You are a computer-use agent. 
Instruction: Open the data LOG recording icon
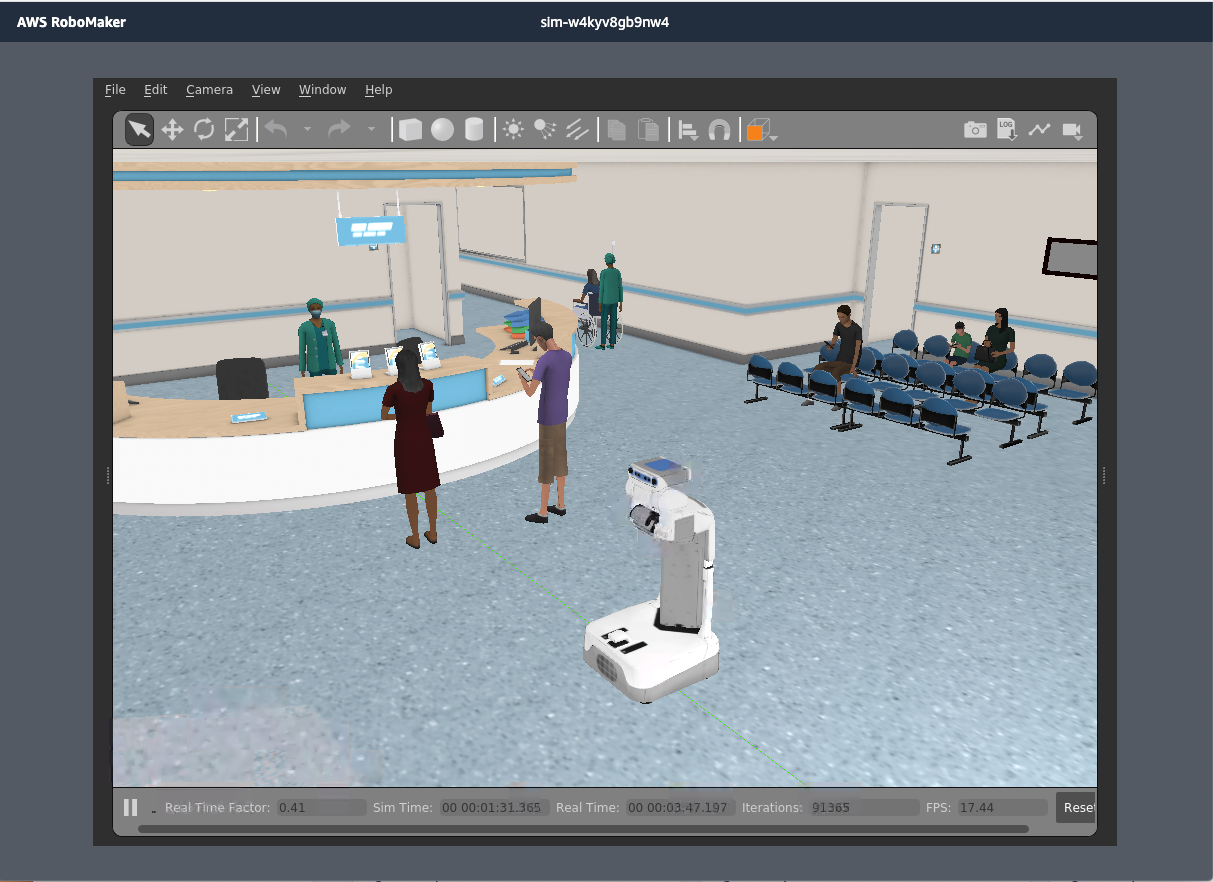point(1007,129)
